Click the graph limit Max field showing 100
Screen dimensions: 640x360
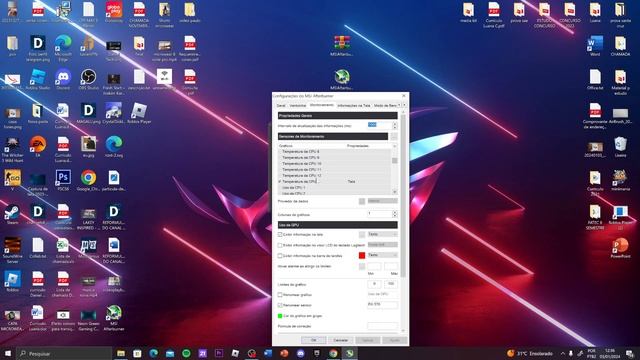coord(391,284)
